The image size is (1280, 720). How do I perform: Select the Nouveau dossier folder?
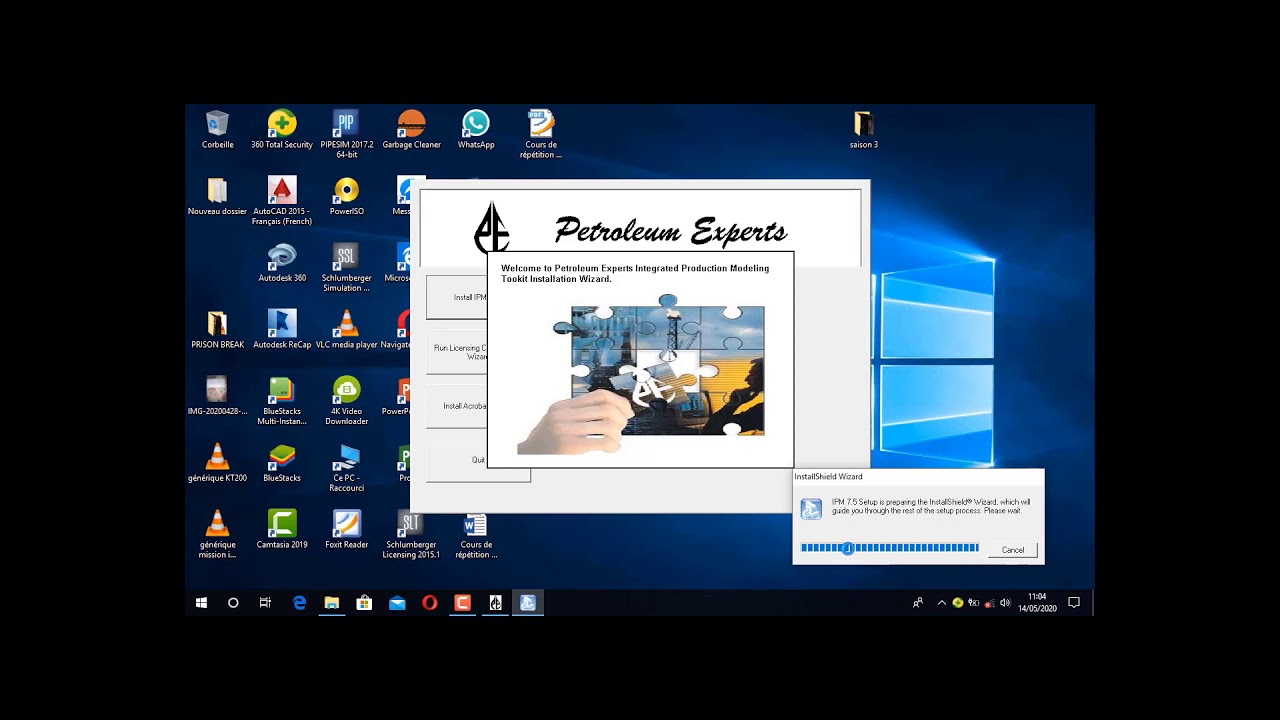217,197
